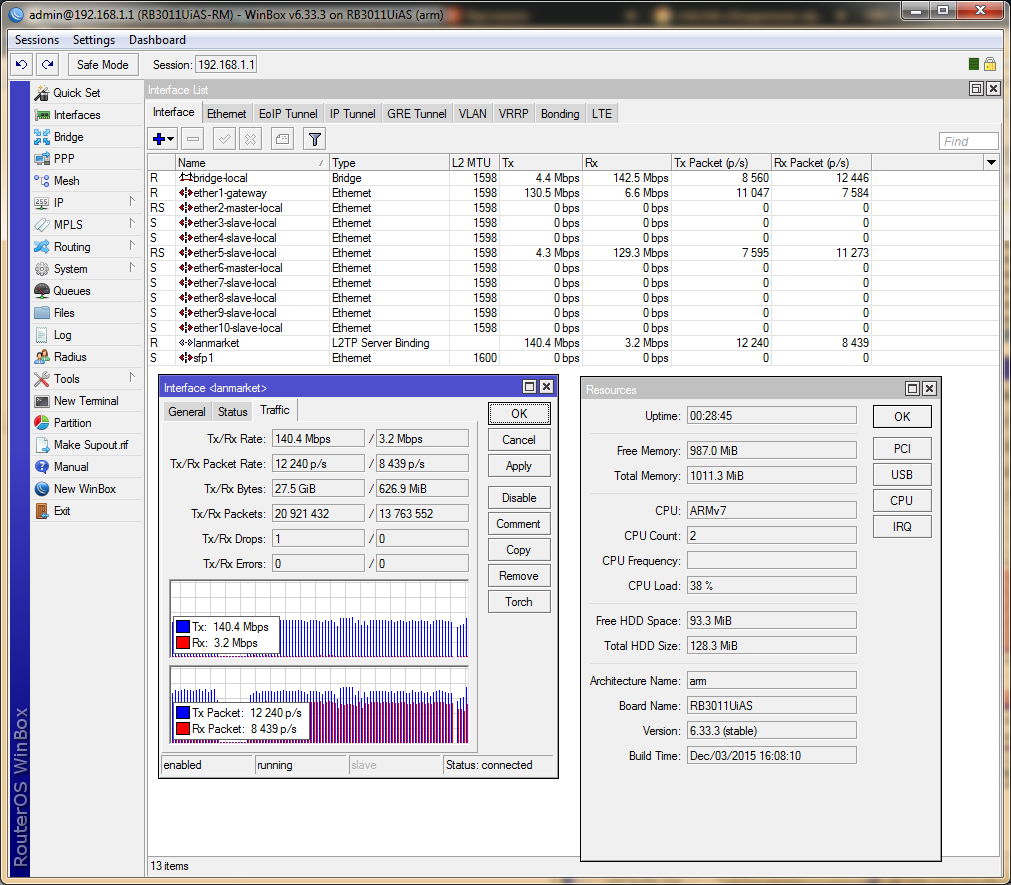Enable Safe Mode
1011x885 pixels.
tap(103, 64)
